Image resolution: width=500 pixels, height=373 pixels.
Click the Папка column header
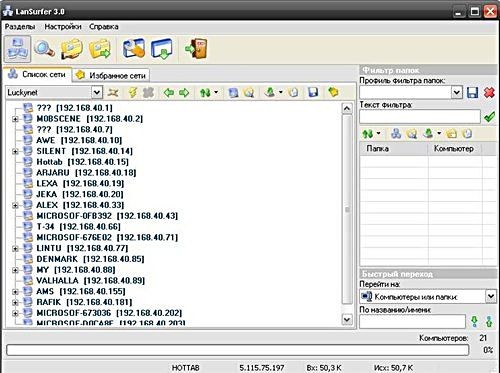pos(394,148)
